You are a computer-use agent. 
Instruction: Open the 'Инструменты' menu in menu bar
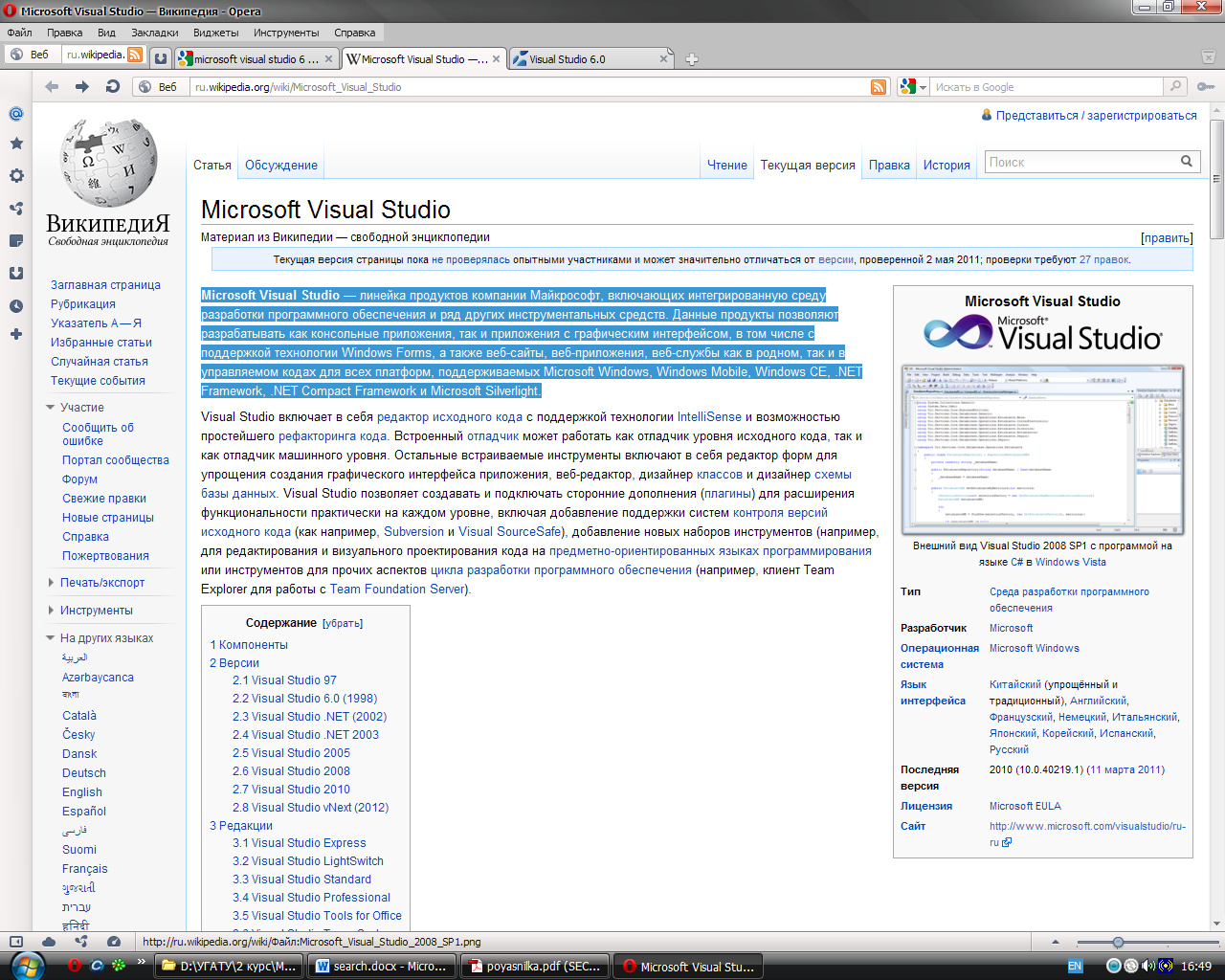[287, 33]
